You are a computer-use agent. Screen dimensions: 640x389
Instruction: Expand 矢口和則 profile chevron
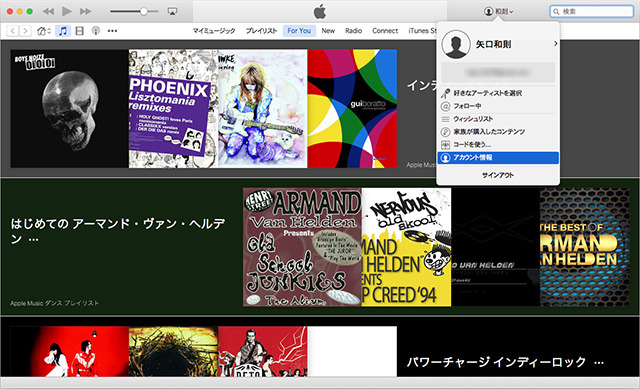pyautogui.click(x=556, y=43)
